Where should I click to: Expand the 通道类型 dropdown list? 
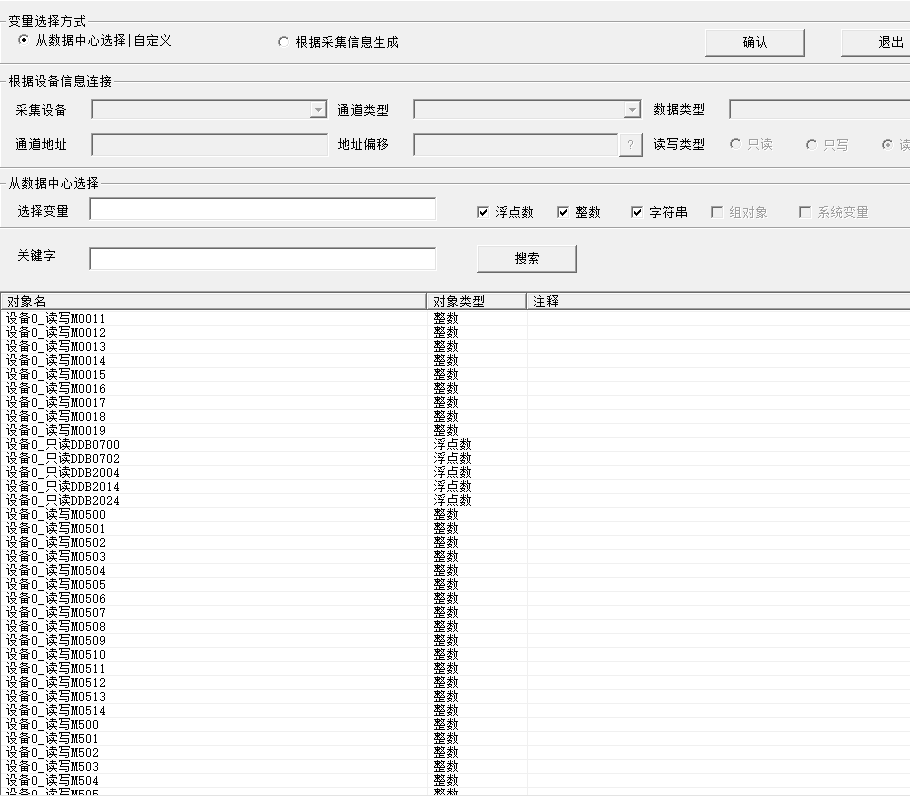(x=632, y=110)
